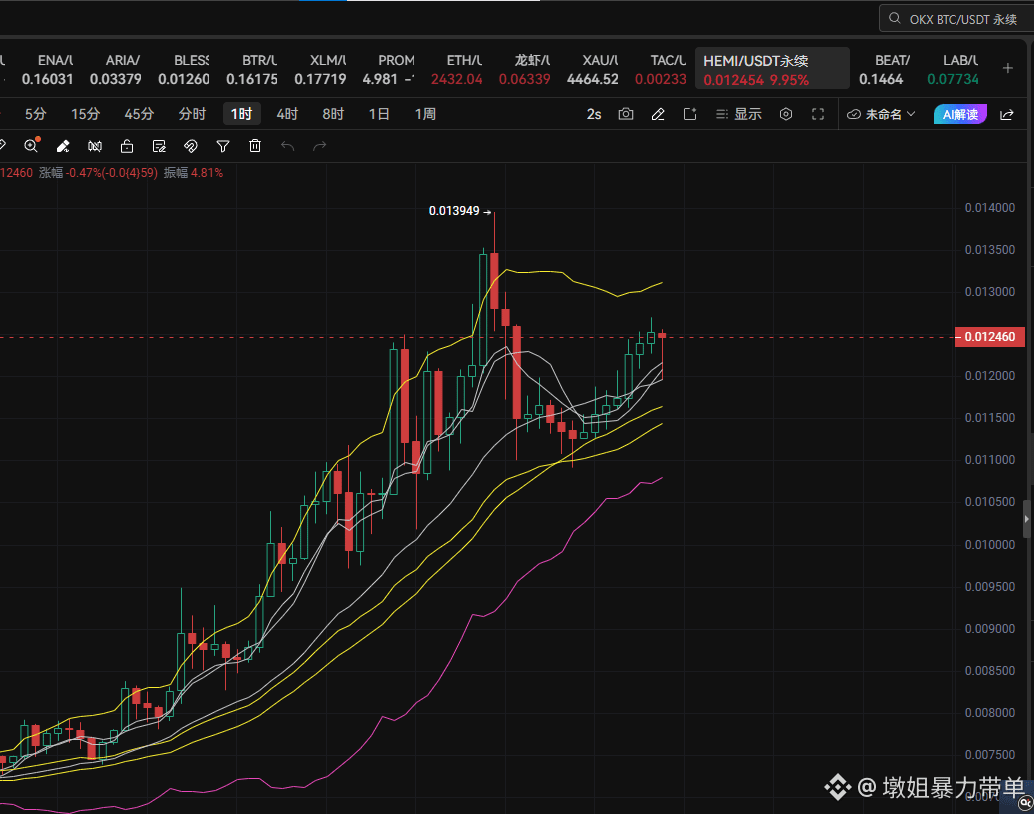
Task: Select the zoom-in magnifier tool
Action: point(31,146)
